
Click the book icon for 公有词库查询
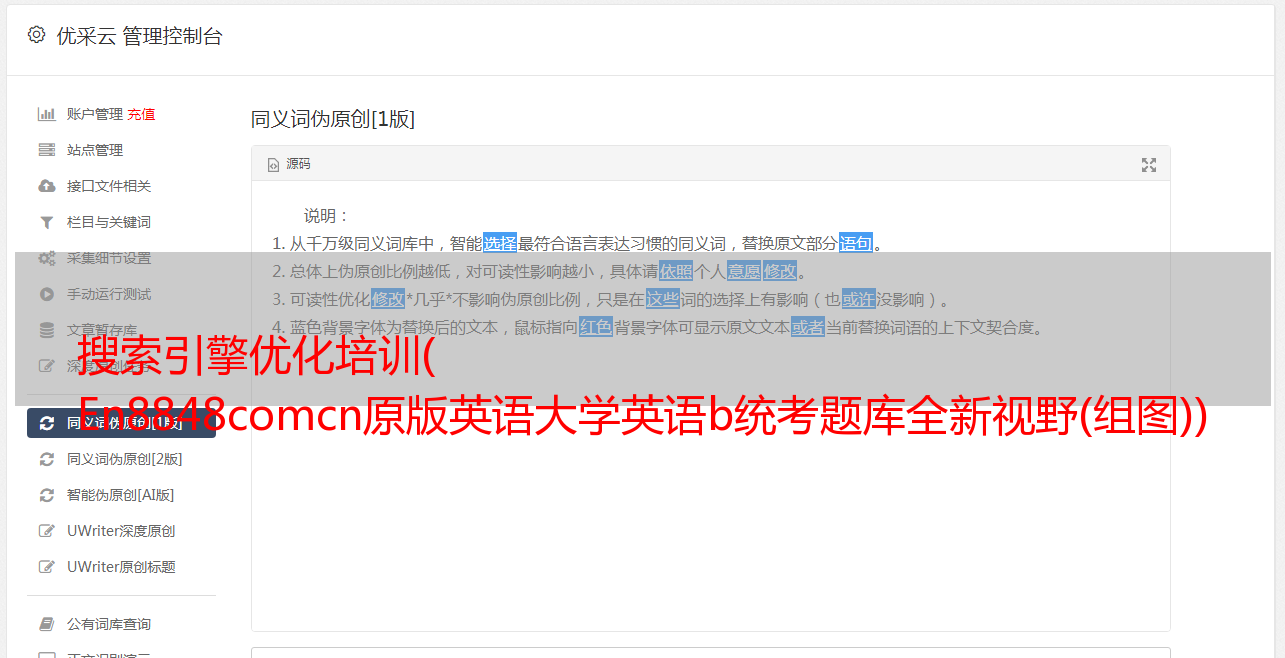(46, 624)
